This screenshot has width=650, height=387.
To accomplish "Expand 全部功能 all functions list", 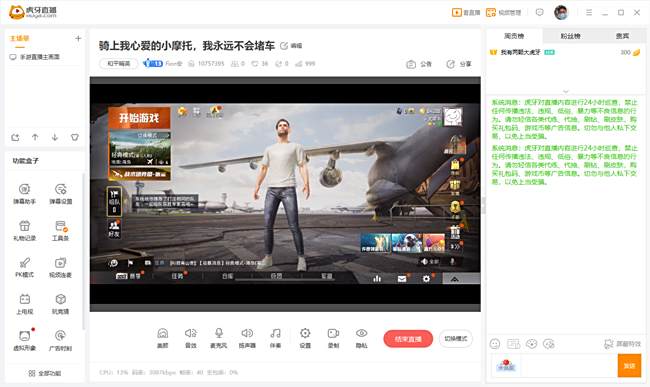I will 45,373.
